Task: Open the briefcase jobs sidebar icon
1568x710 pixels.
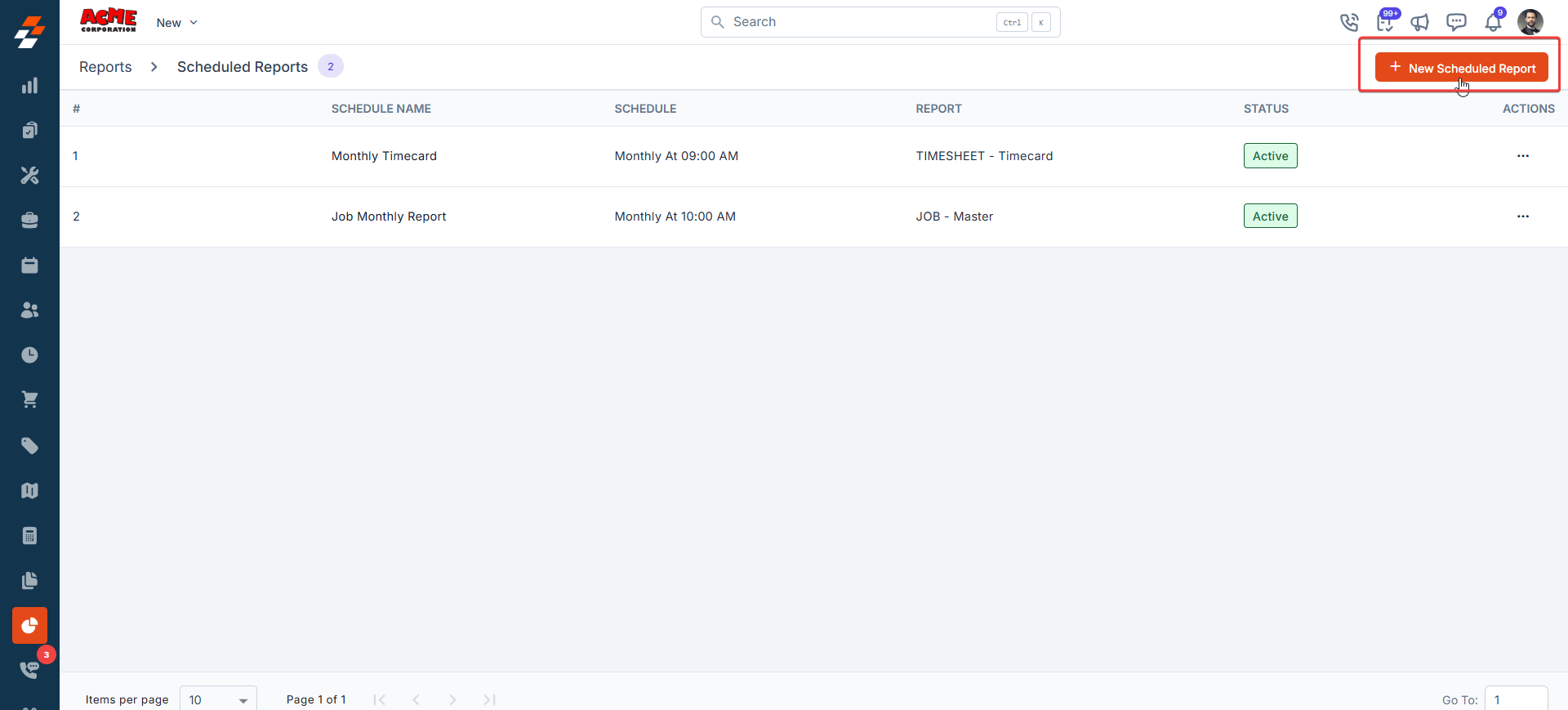Action: click(x=29, y=221)
